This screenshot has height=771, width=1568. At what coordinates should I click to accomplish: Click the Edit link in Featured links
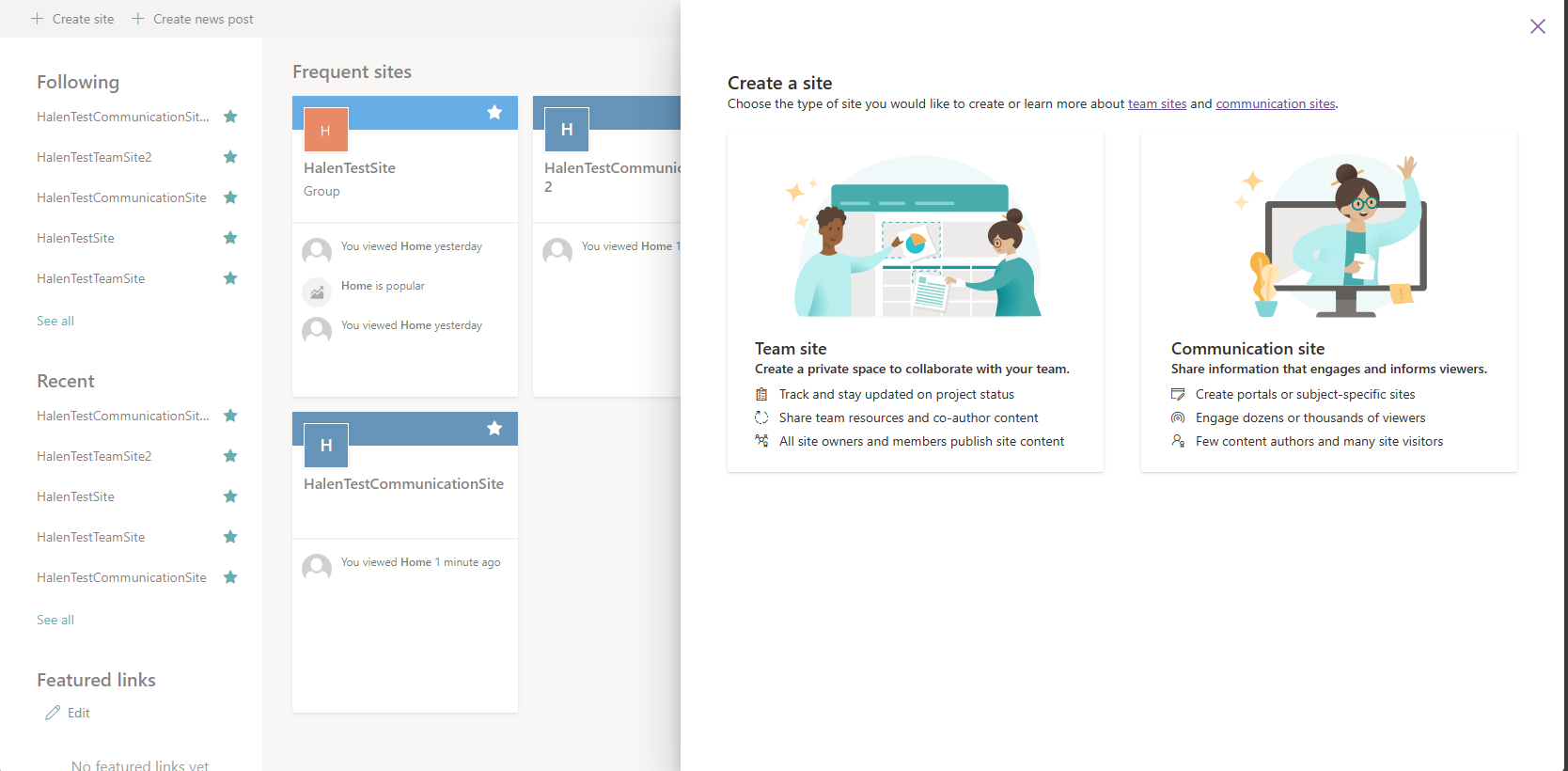coord(79,713)
